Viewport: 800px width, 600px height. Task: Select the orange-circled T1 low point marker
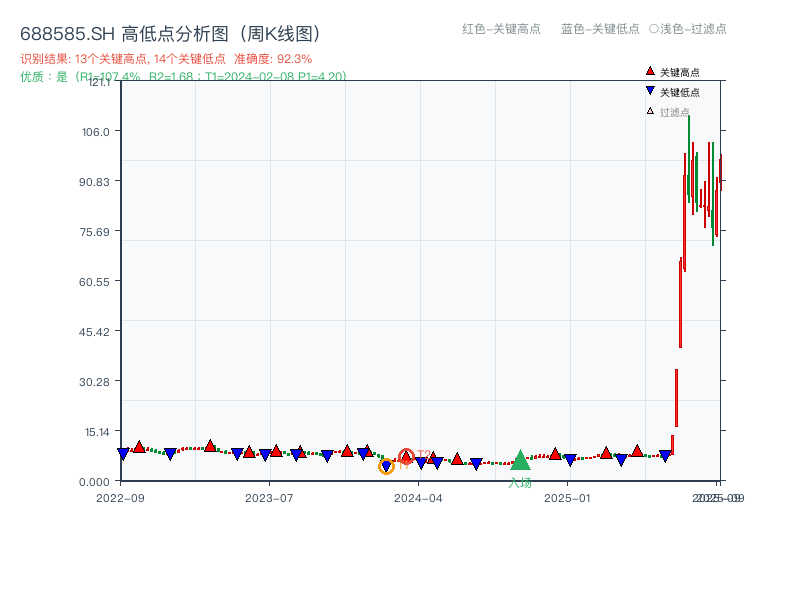point(385,466)
